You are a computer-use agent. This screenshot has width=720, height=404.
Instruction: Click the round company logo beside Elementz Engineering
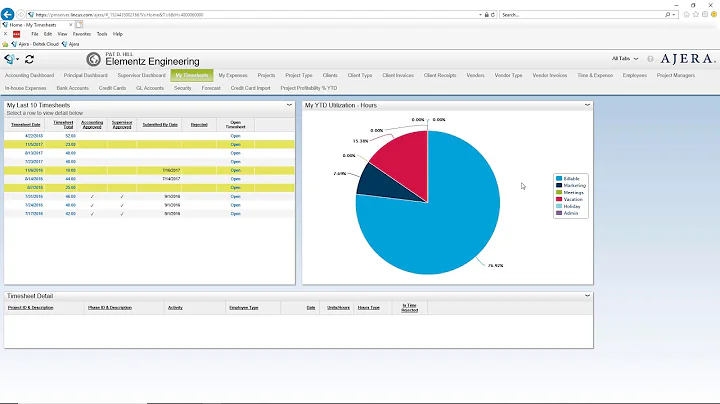(93, 59)
